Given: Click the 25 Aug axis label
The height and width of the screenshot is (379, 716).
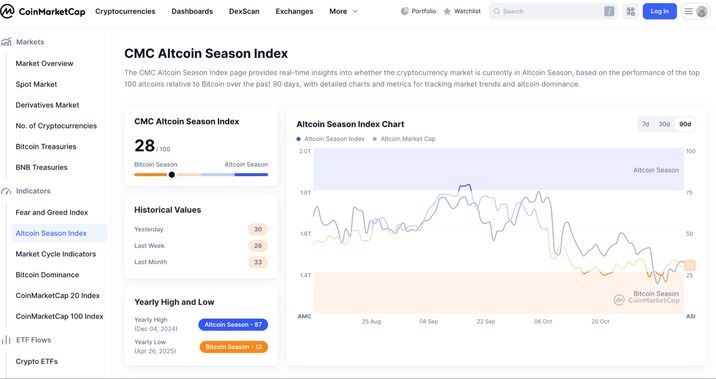Looking at the screenshot, I should tap(371, 321).
